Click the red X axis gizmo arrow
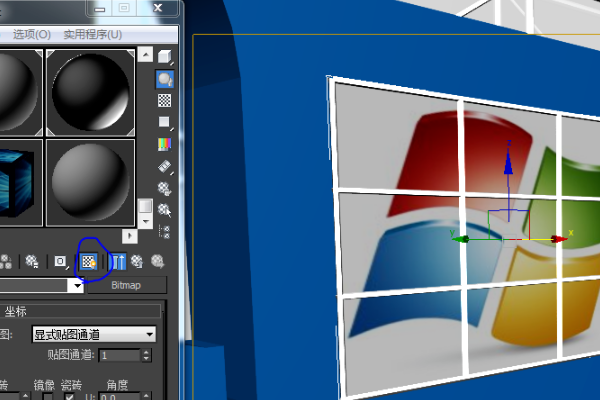Viewport: 600px width, 400px height. click(x=559, y=239)
